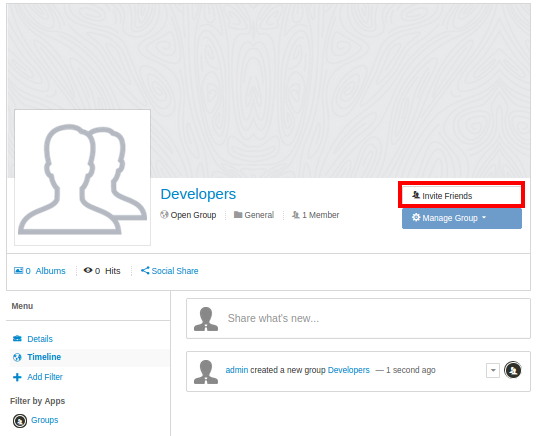Click the group avatar placeholder image
This screenshot has width=539, height=436.
82,177
